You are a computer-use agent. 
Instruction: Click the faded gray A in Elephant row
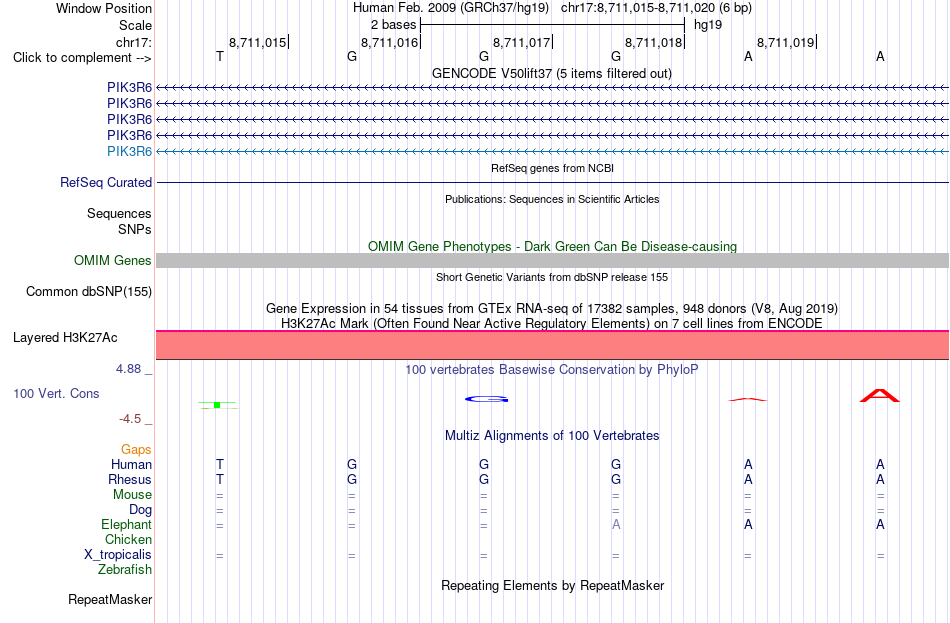(x=616, y=525)
